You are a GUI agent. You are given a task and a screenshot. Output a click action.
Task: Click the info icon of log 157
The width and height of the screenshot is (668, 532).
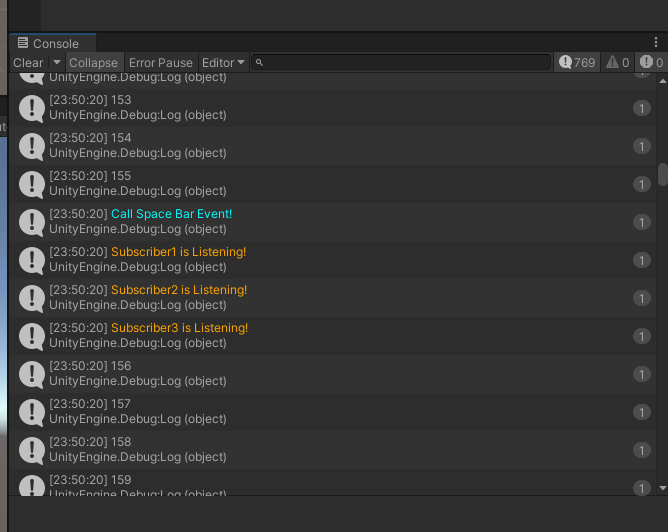point(32,412)
